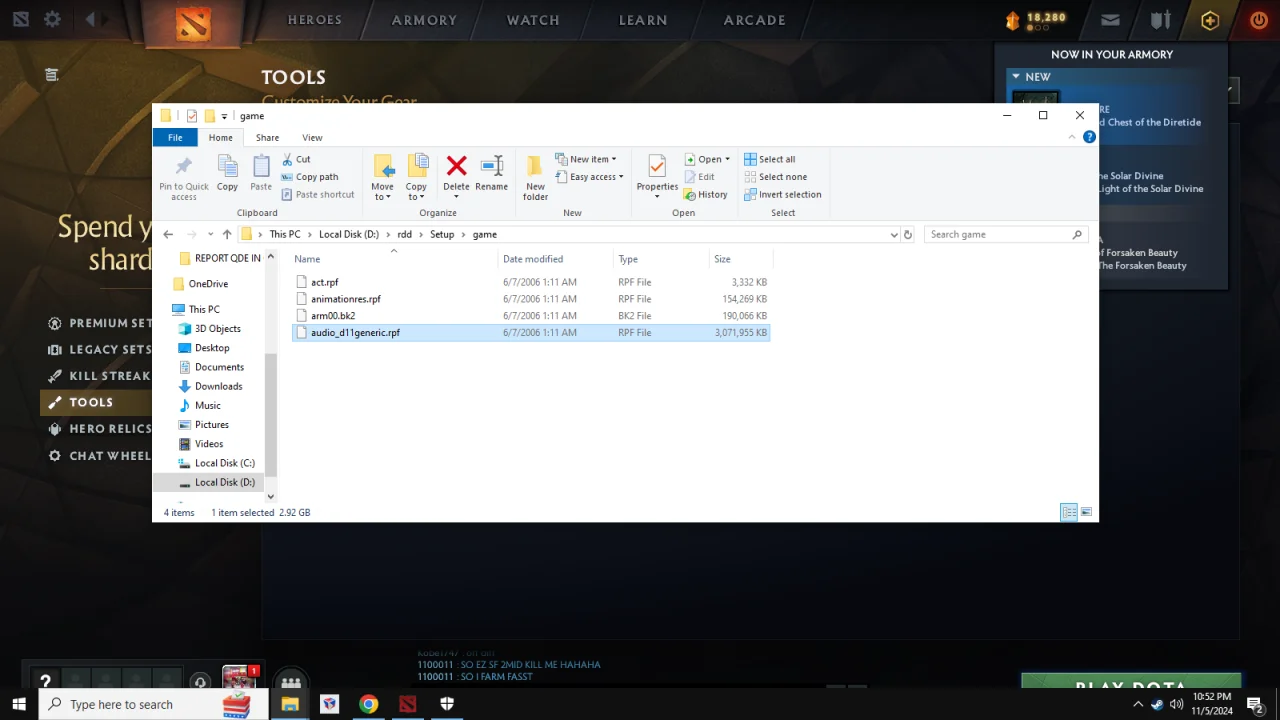Image resolution: width=1280 pixels, height=720 pixels.
Task: Click the Dota Plus hexagon icon
Action: click(1210, 20)
